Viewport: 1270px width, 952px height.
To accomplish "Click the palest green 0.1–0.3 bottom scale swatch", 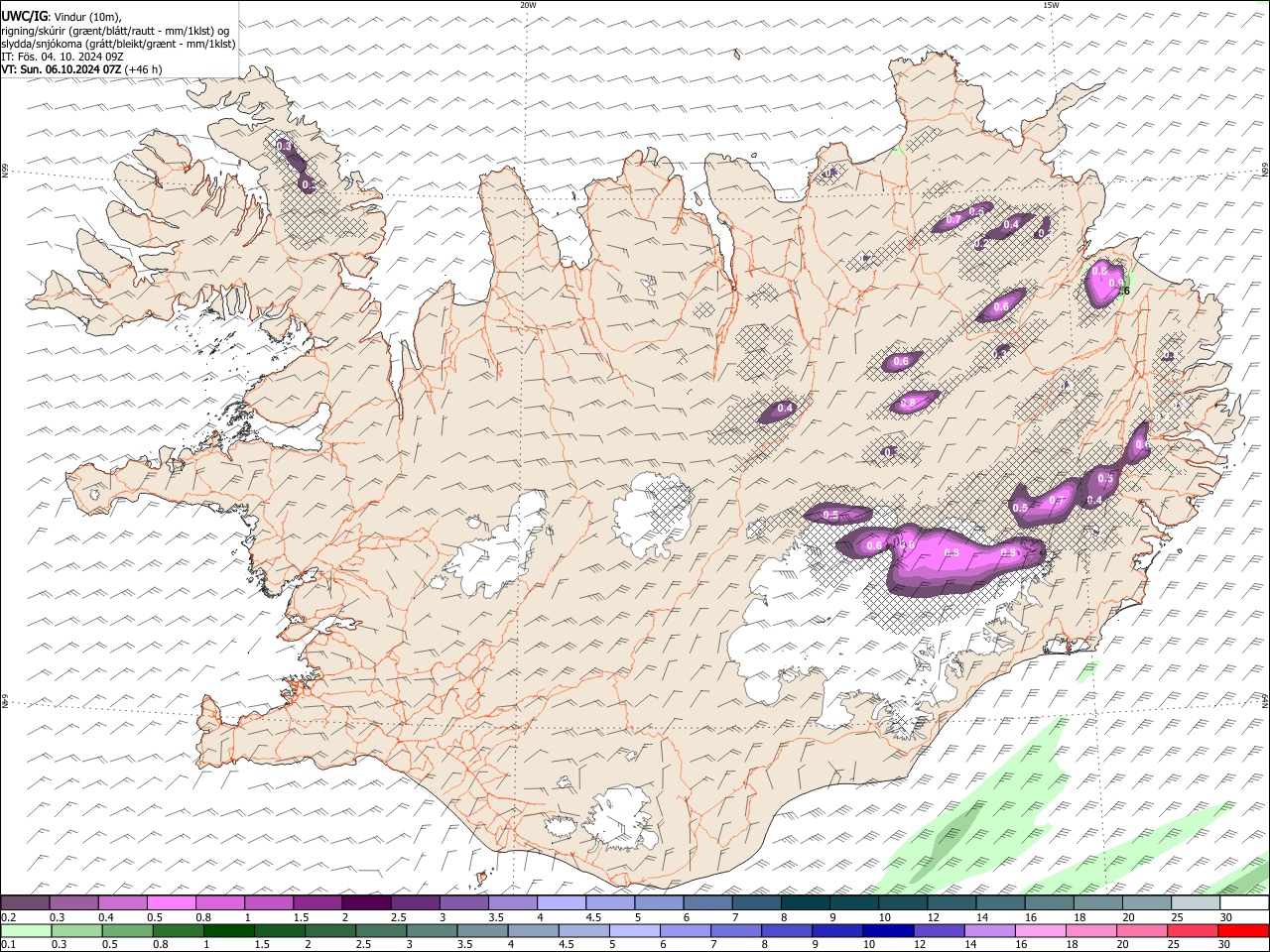I will click(26, 930).
